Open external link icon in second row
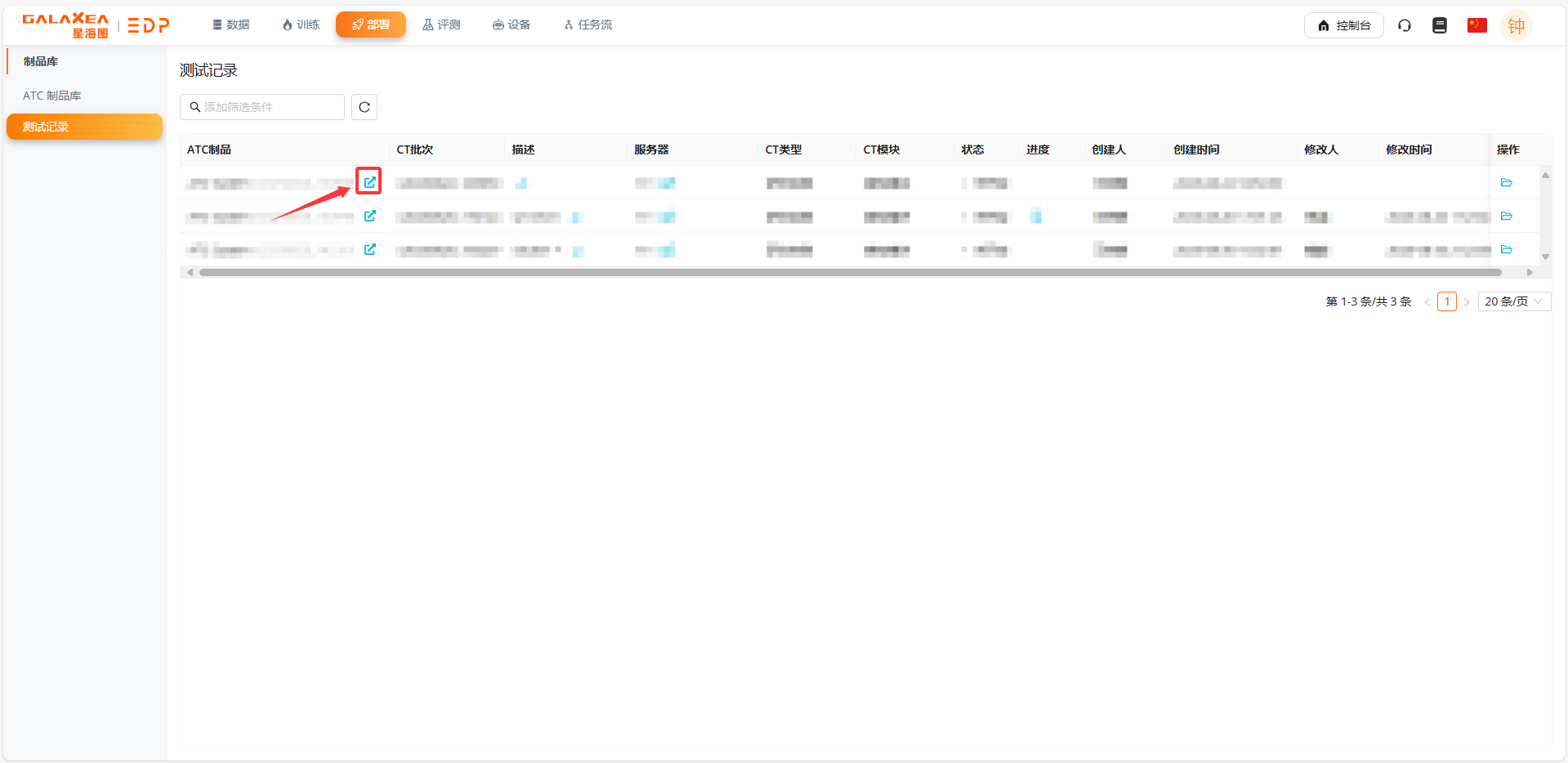This screenshot has height=763, width=1568. click(x=369, y=216)
